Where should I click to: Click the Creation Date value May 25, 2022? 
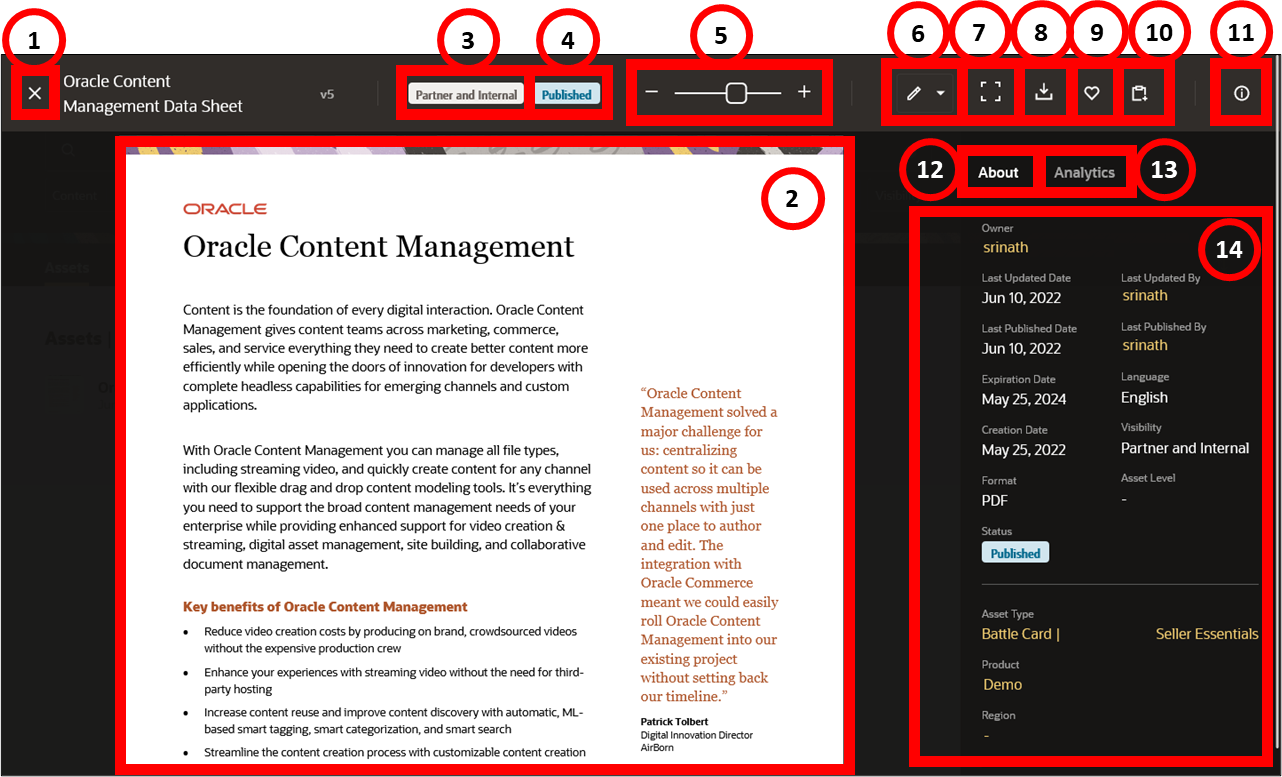1024,450
